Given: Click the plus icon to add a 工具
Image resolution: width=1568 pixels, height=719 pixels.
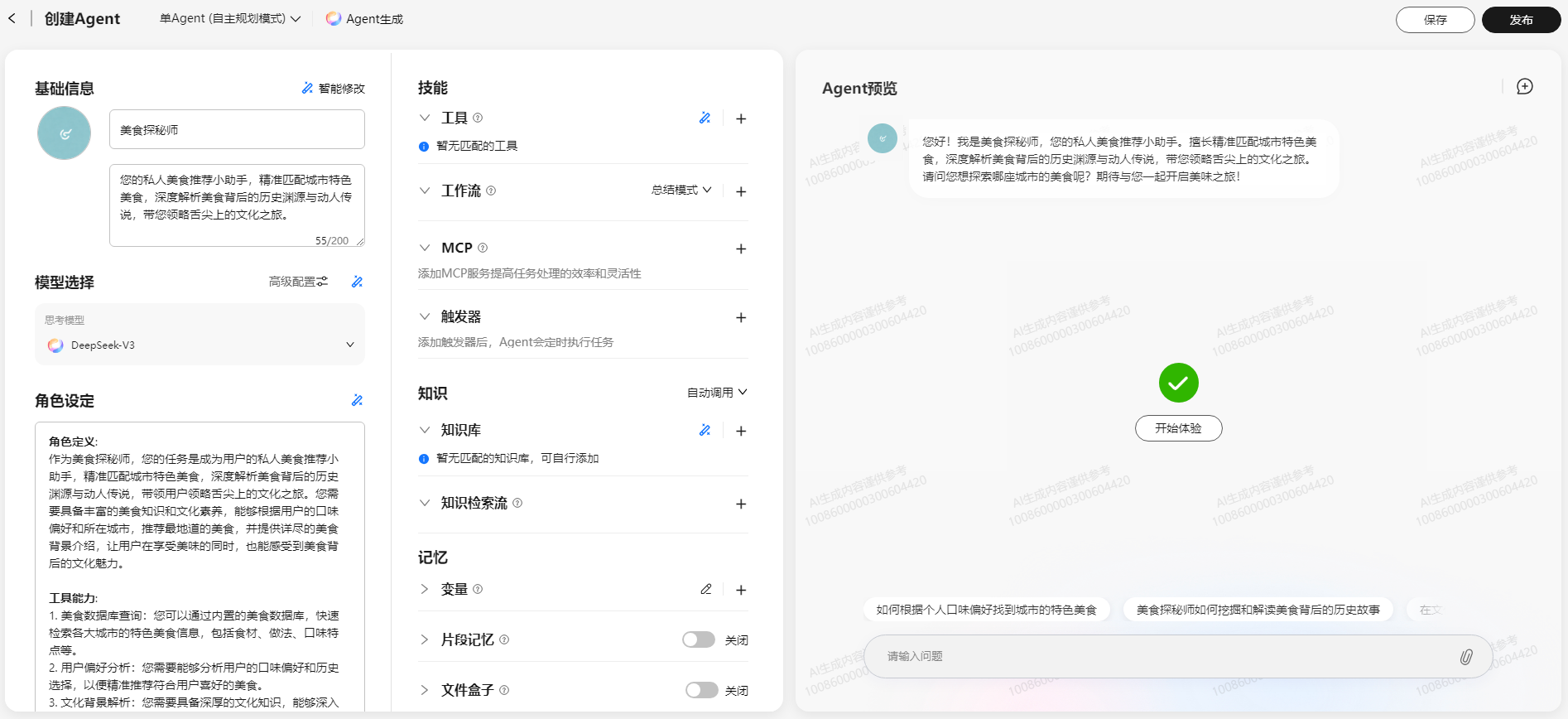Looking at the screenshot, I should (741, 118).
